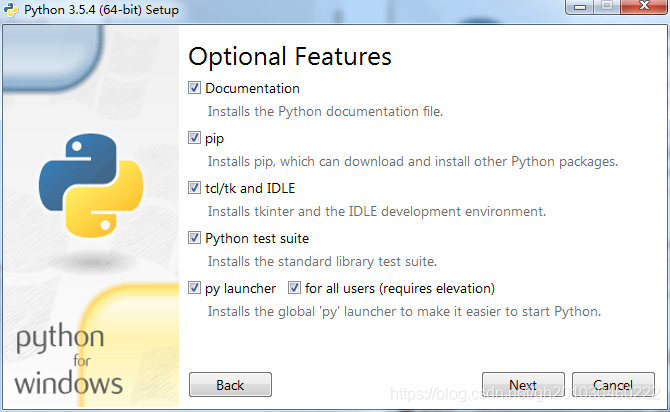Click the window title 'Python 3.5.4 (64-bit) Setup'

coord(101,10)
